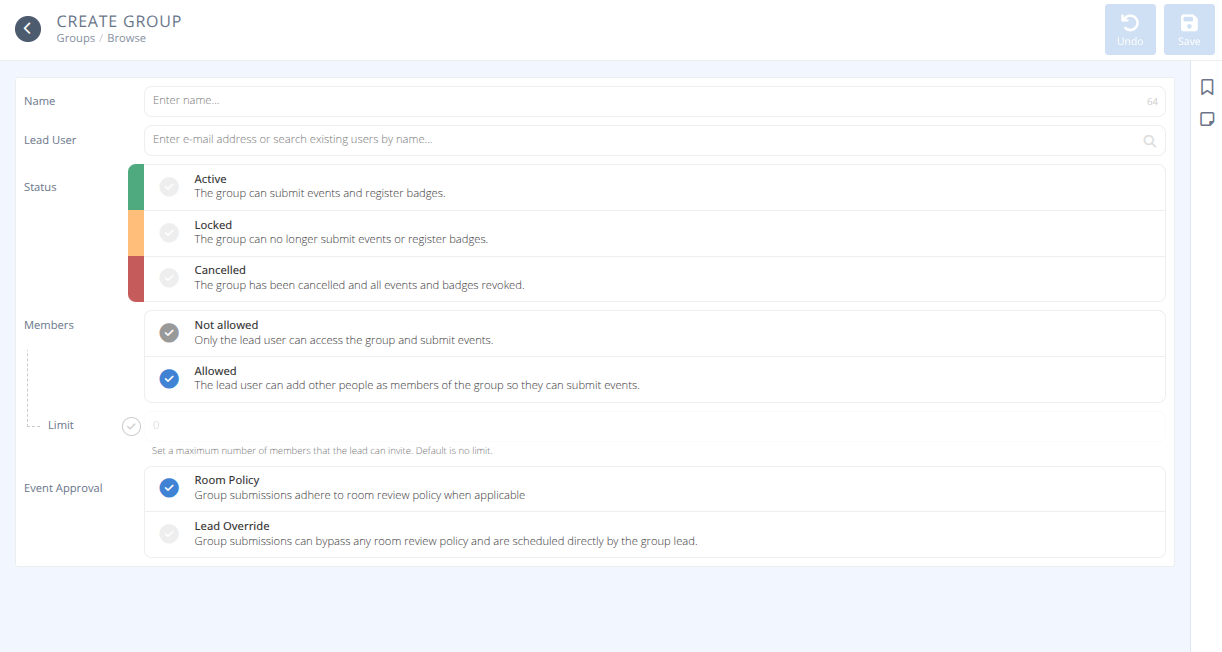Click "Group submissions can bypass" description
Screen dimensions: 1222x652
[446, 541]
